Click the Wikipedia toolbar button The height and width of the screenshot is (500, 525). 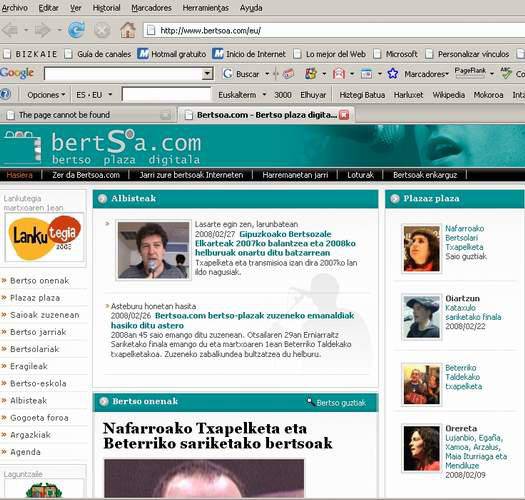(x=448, y=95)
